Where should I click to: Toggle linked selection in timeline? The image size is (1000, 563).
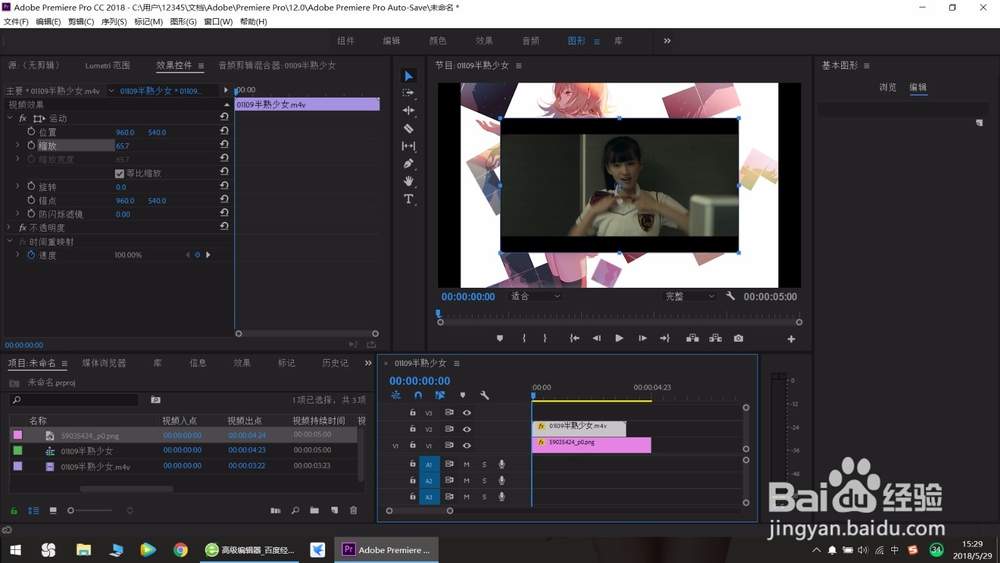point(440,395)
